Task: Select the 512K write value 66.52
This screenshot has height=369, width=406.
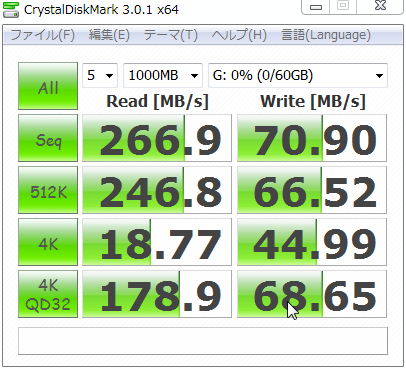Action: pos(312,190)
